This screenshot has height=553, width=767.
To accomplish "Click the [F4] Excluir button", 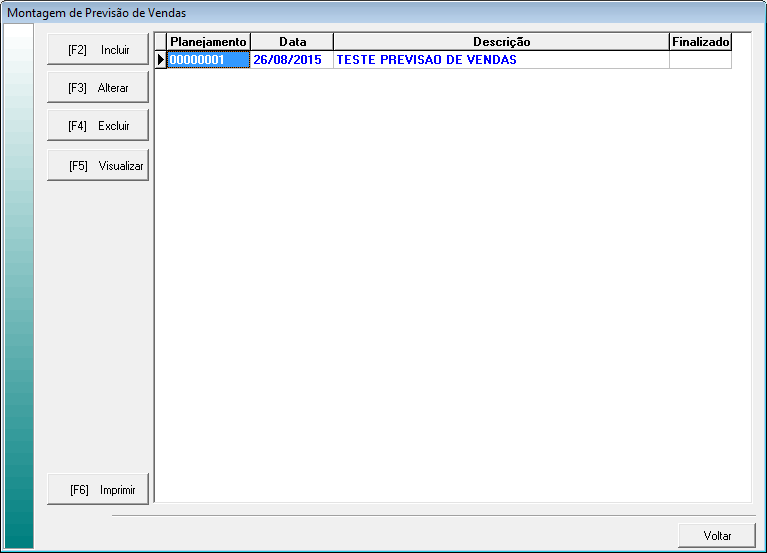I will pos(98,126).
